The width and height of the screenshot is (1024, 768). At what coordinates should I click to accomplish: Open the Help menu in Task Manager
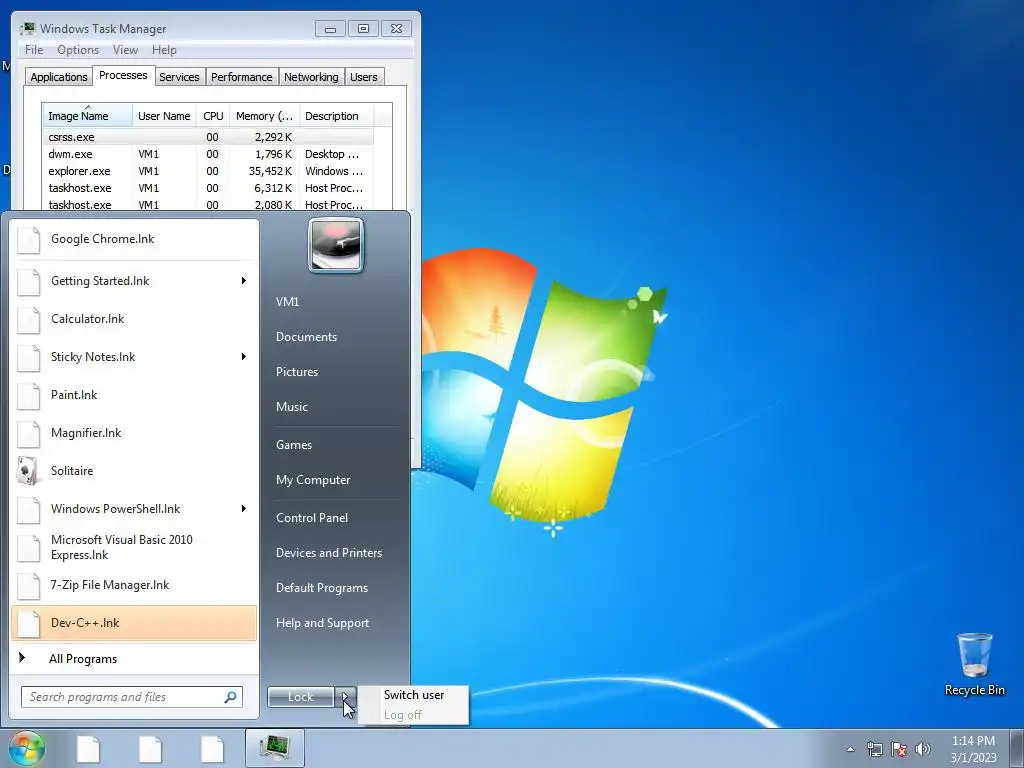(164, 50)
